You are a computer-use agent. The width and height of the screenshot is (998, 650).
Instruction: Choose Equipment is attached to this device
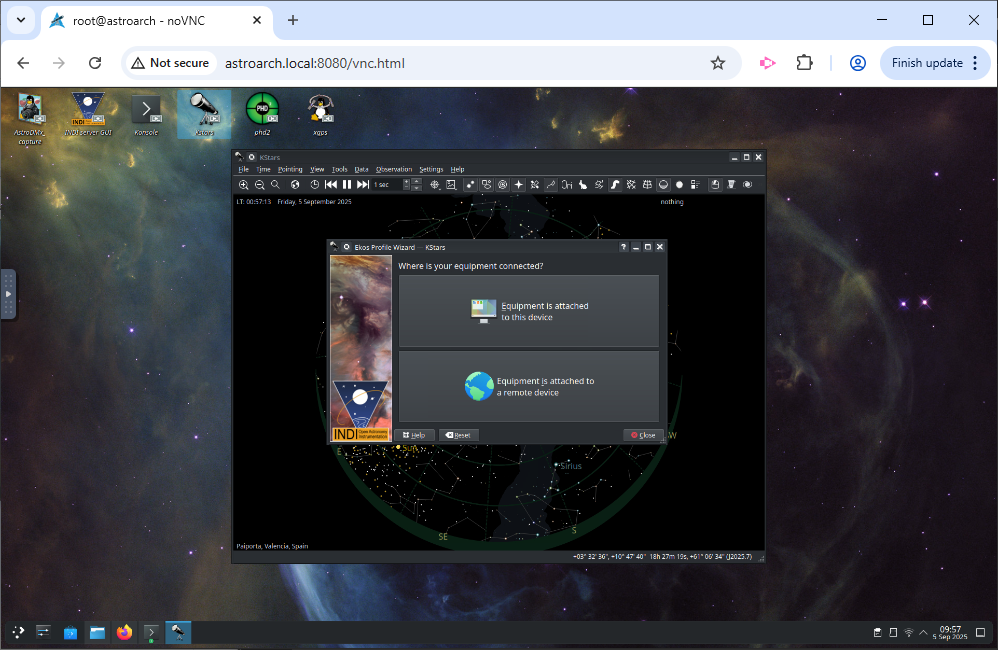(528, 311)
